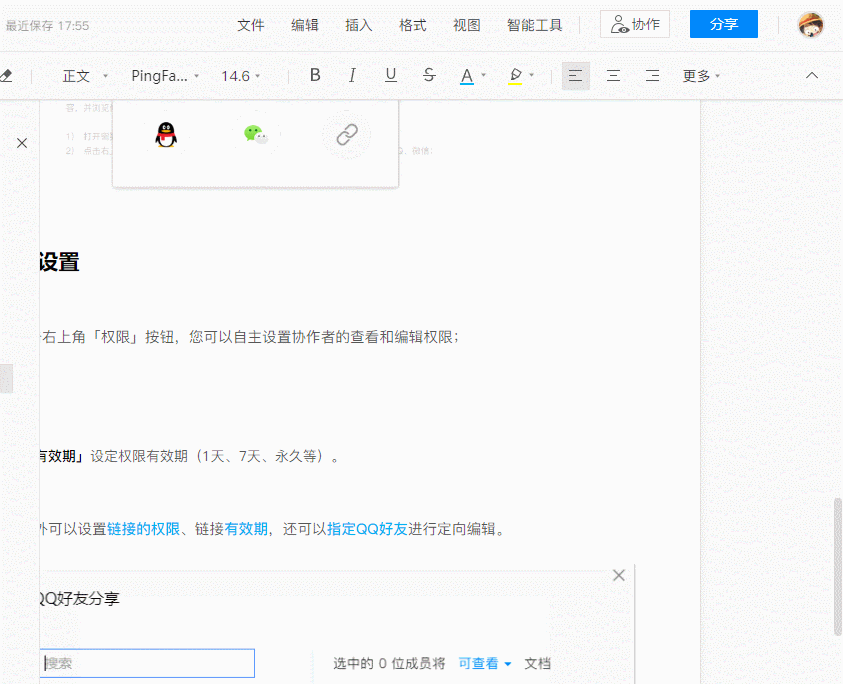The image size is (843, 684).
Task: Open the 插入 menu
Action: (358, 25)
